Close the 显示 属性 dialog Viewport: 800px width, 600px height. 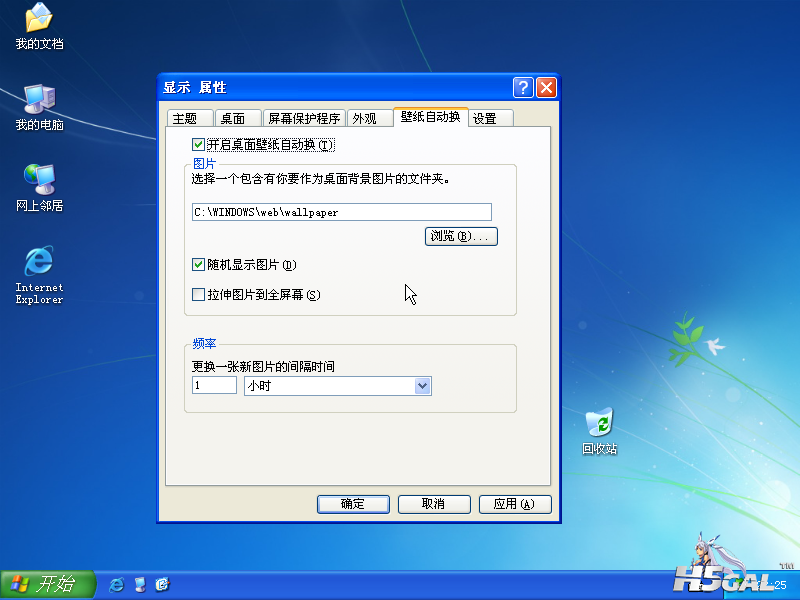[546, 87]
